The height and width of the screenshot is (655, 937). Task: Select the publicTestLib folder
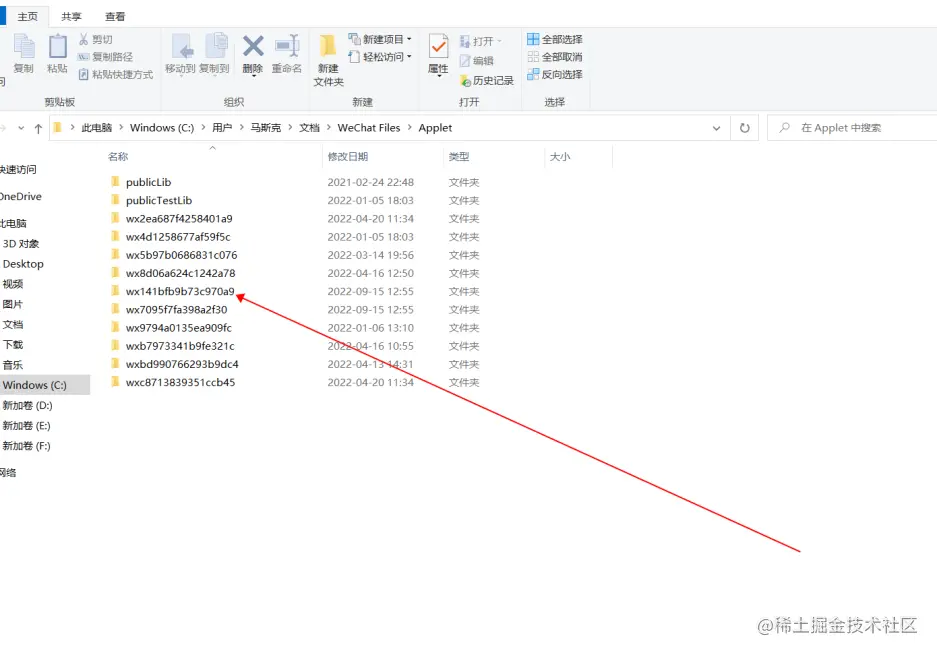[x=158, y=200]
